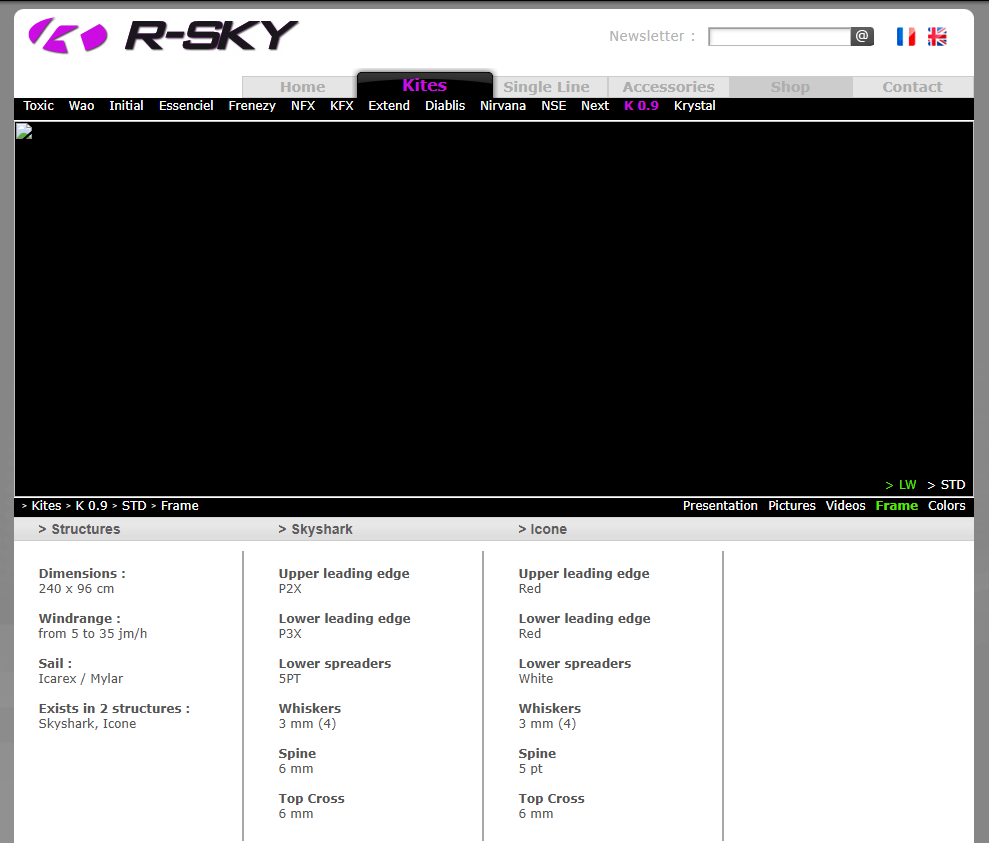Open the Single Line tab
The height and width of the screenshot is (843, 989).
546,87
